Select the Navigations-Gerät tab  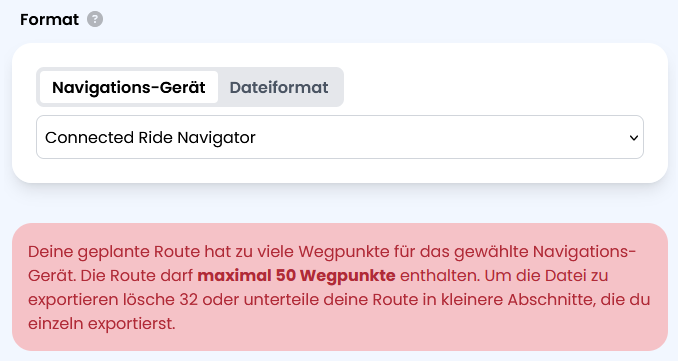129,87
